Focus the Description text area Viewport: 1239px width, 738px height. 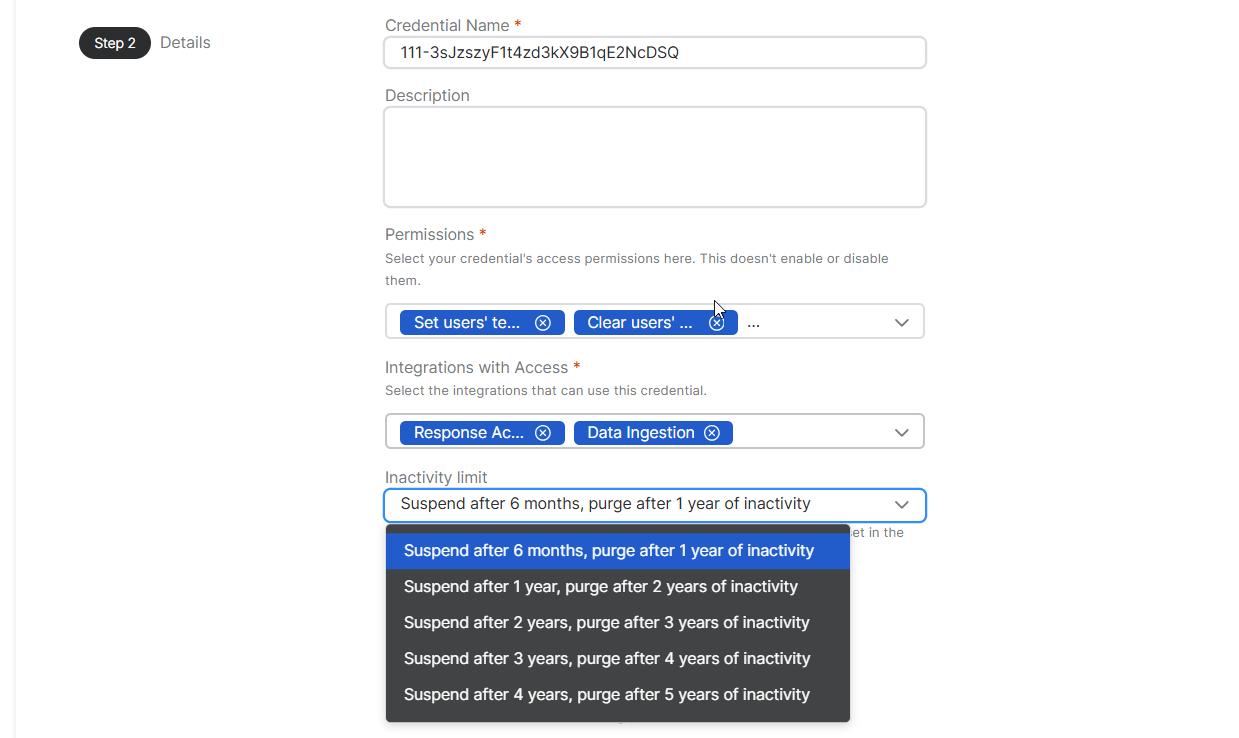[x=654, y=157]
